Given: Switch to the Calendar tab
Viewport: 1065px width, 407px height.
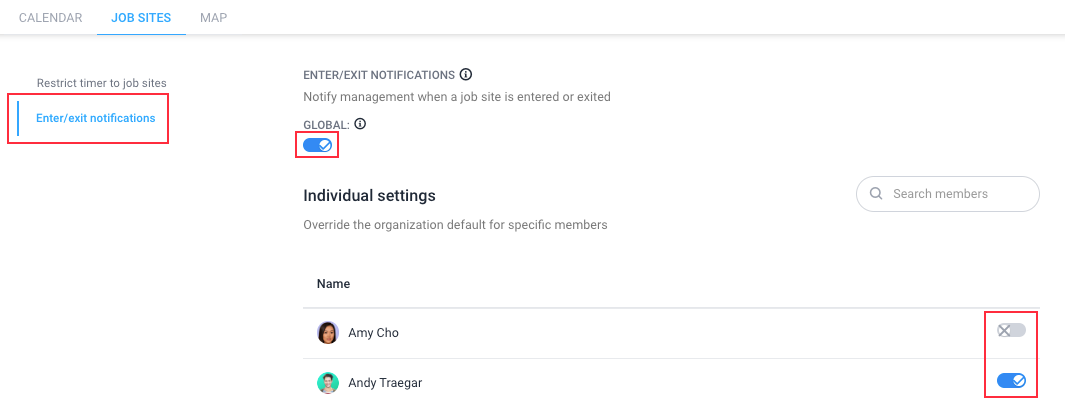Looking at the screenshot, I should (x=50, y=18).
